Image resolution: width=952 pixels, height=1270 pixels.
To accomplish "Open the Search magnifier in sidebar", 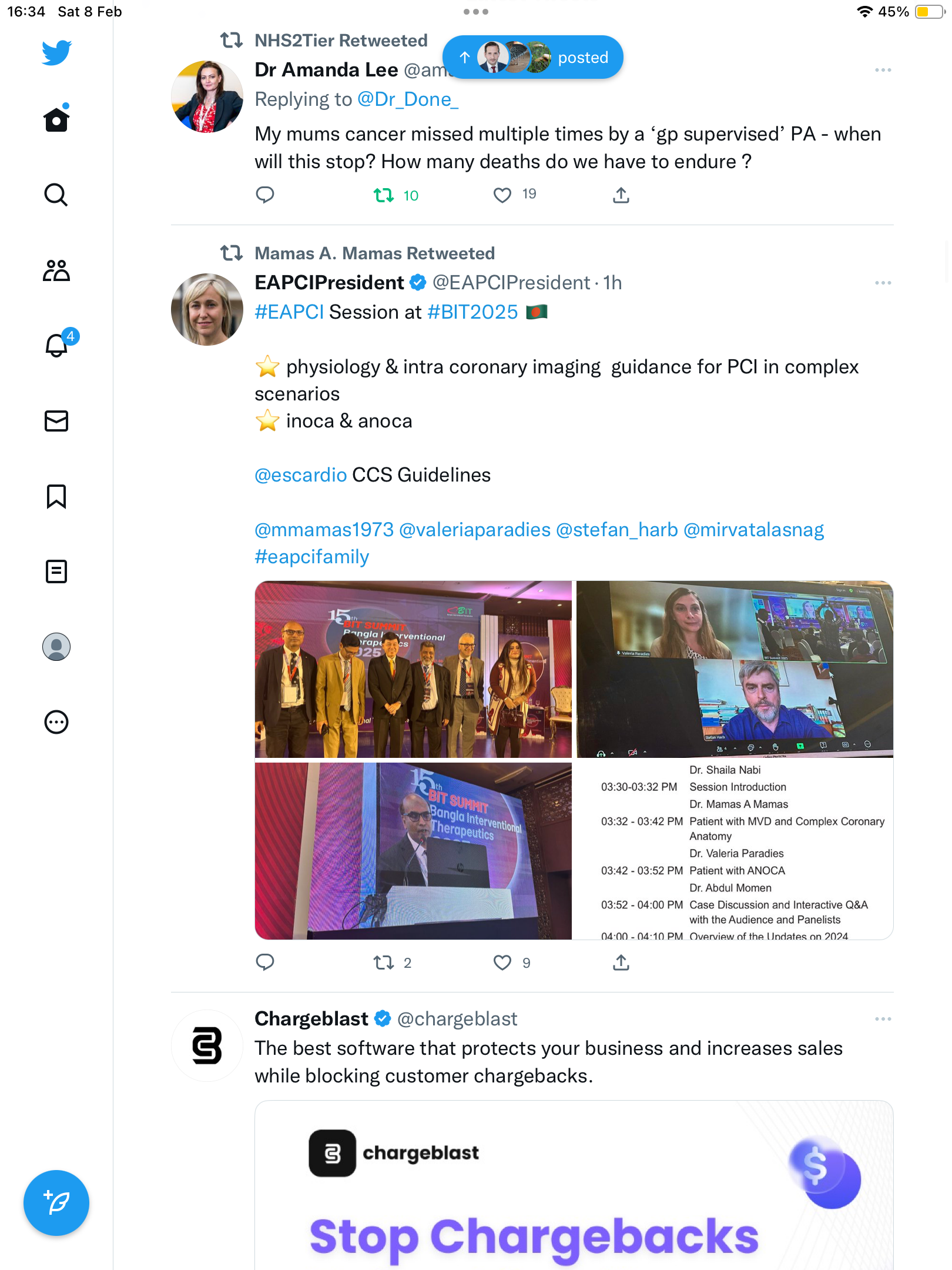I will point(56,195).
